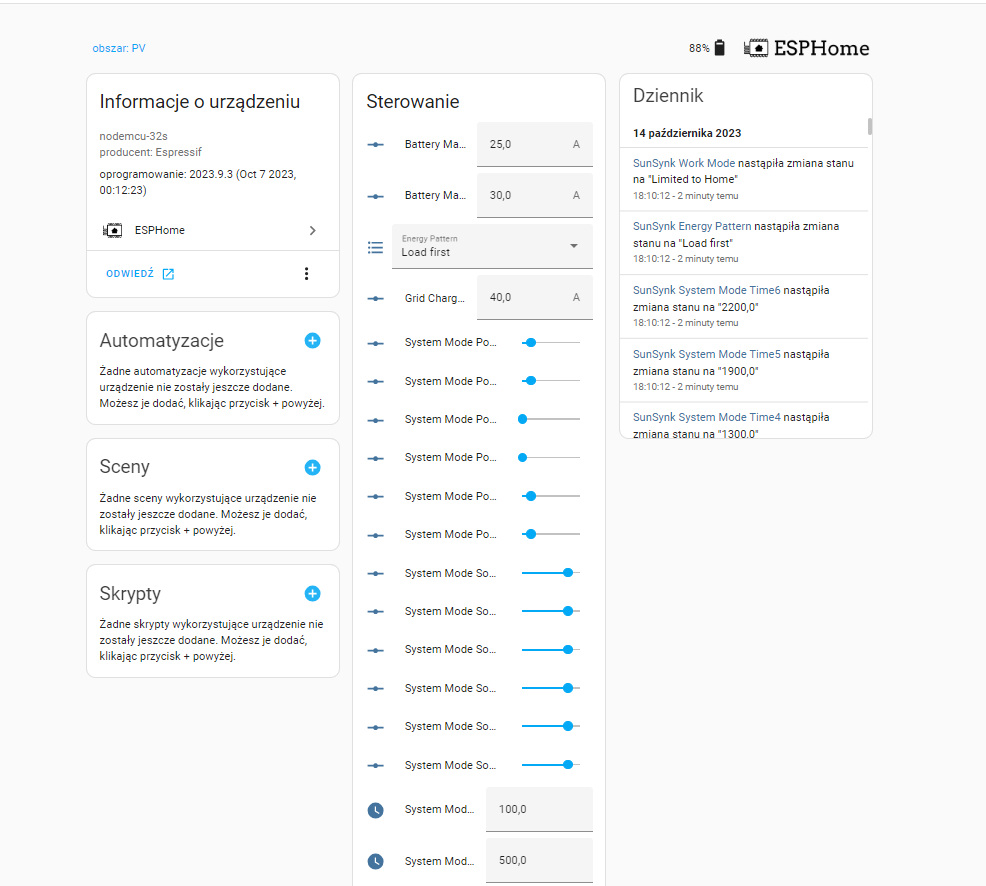
Task: Click the plus icon in the Skrypty card
Action: point(312,594)
